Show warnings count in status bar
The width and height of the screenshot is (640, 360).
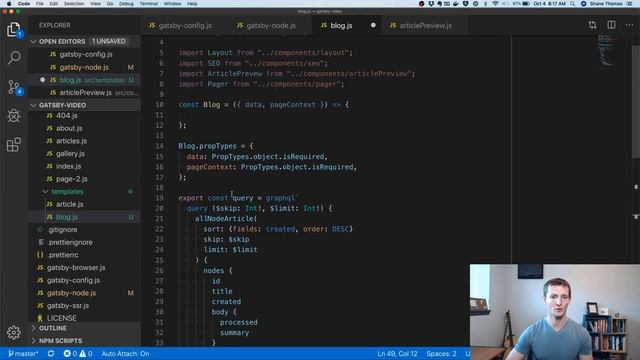(86, 353)
